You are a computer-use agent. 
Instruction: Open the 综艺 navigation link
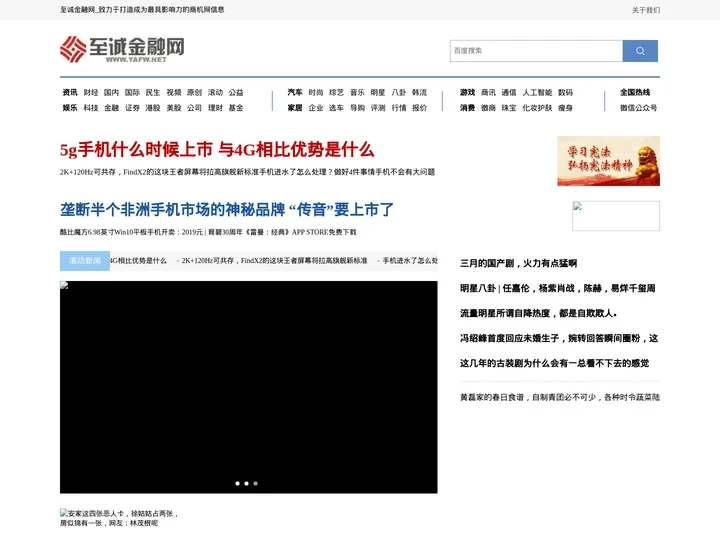pyautogui.click(x=336, y=92)
